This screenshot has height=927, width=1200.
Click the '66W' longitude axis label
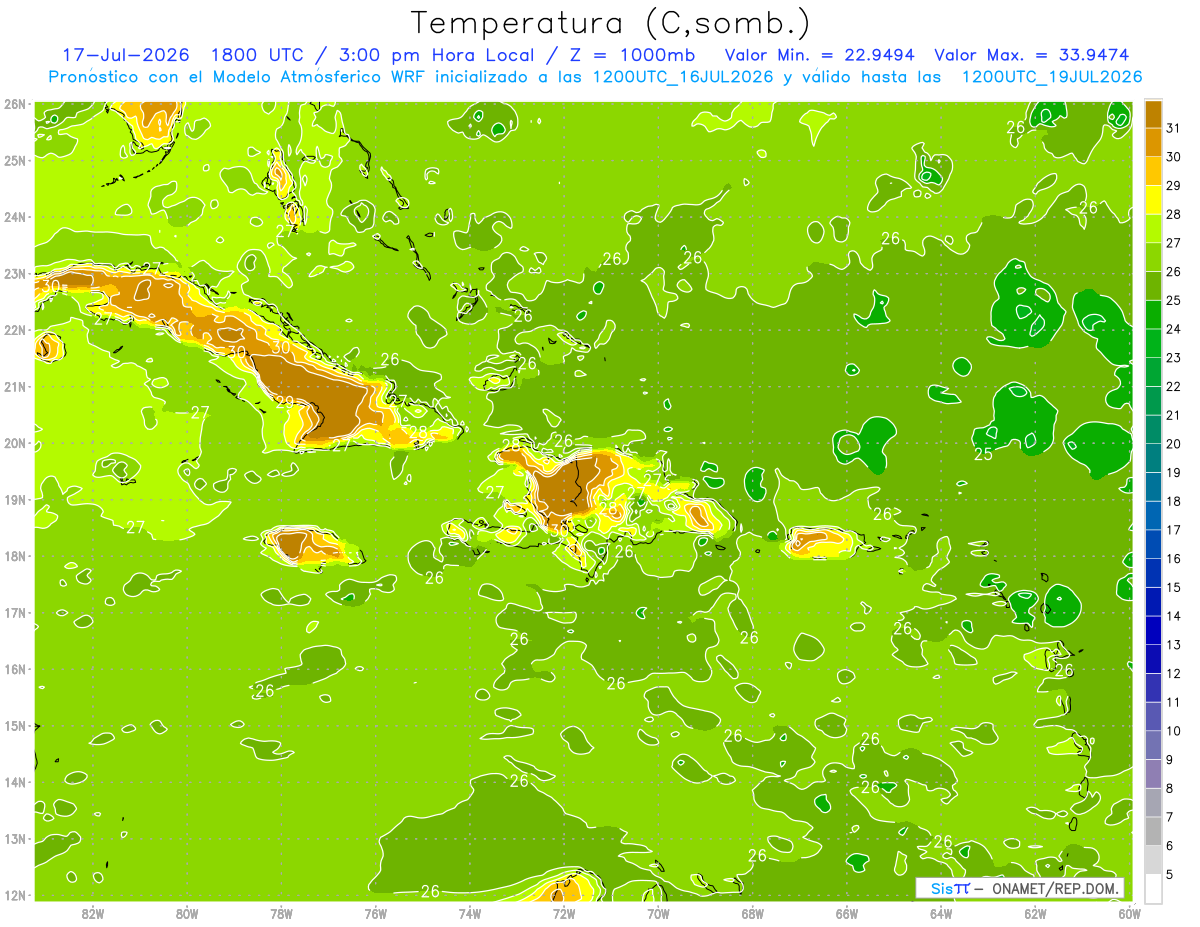pos(847,912)
